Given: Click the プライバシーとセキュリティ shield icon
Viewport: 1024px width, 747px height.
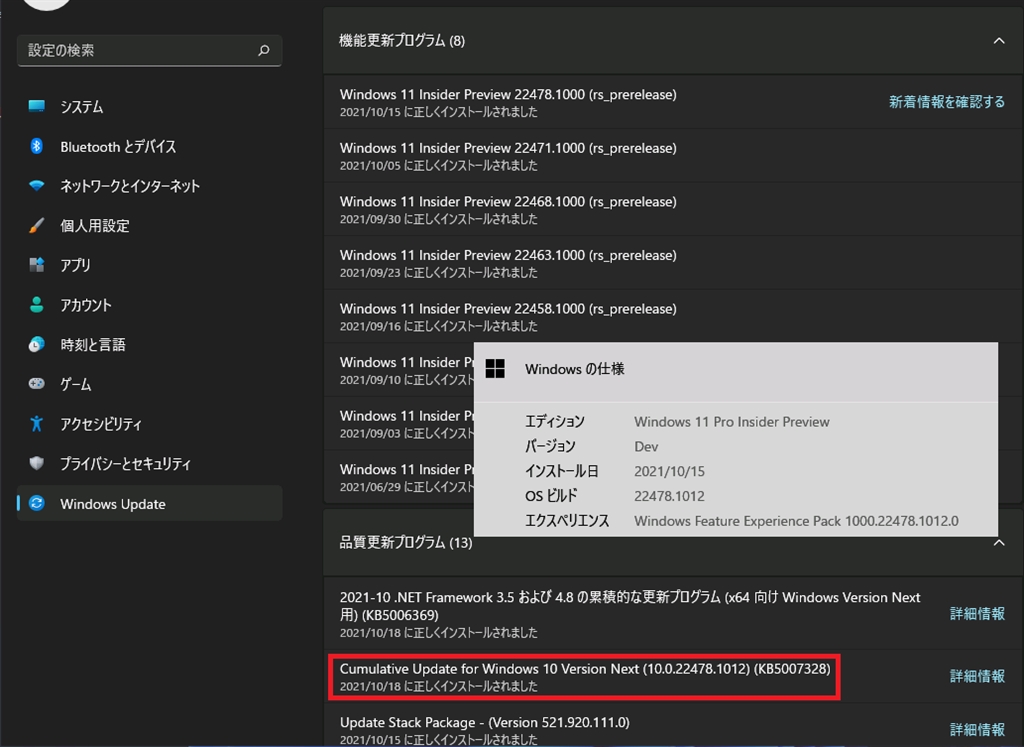Looking at the screenshot, I should click(37, 464).
